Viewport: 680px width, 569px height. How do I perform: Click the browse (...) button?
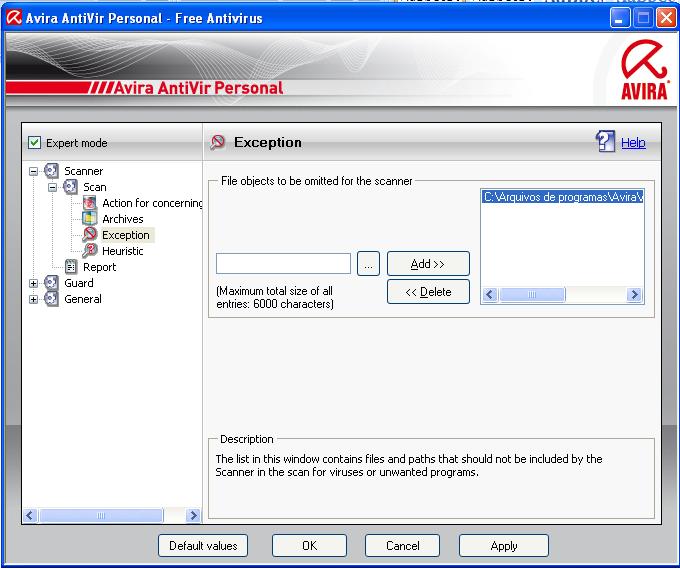368,264
